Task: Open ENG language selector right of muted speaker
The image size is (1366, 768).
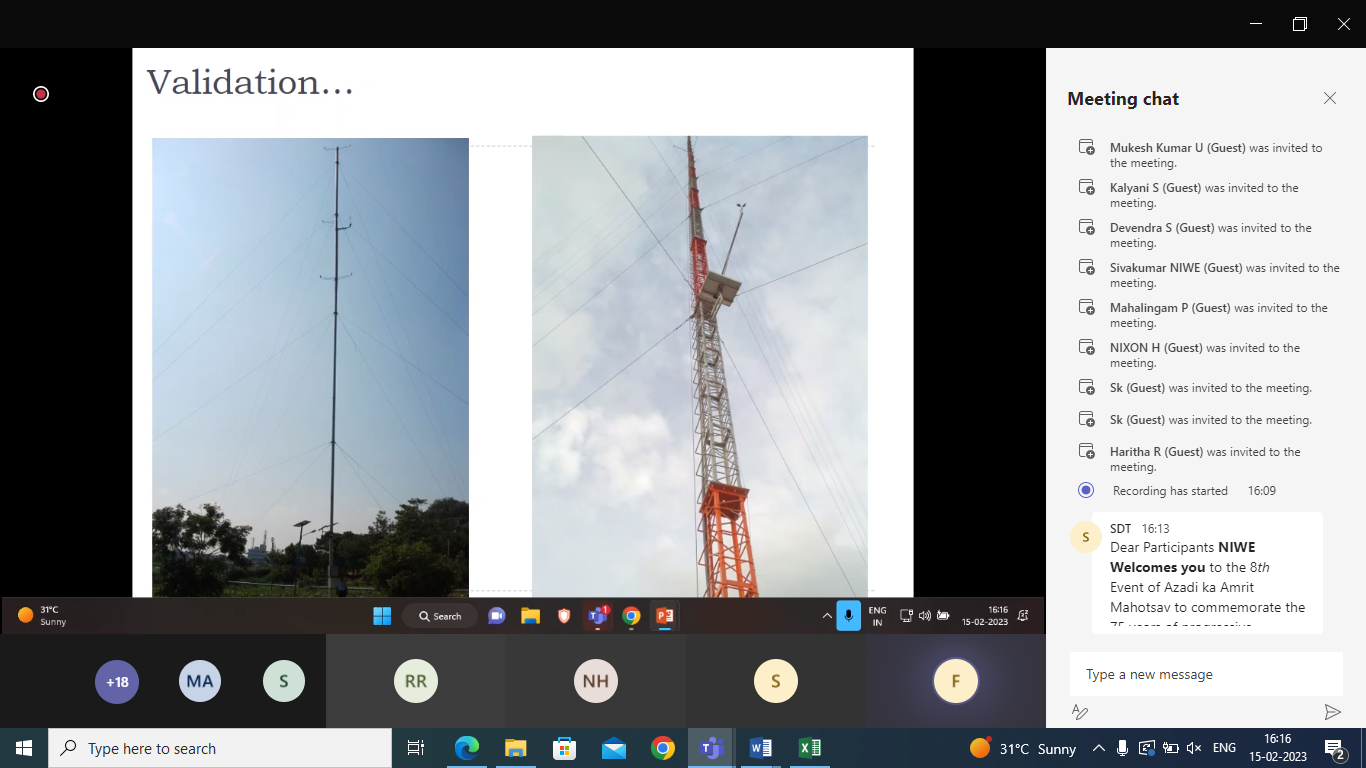Action: (1224, 748)
